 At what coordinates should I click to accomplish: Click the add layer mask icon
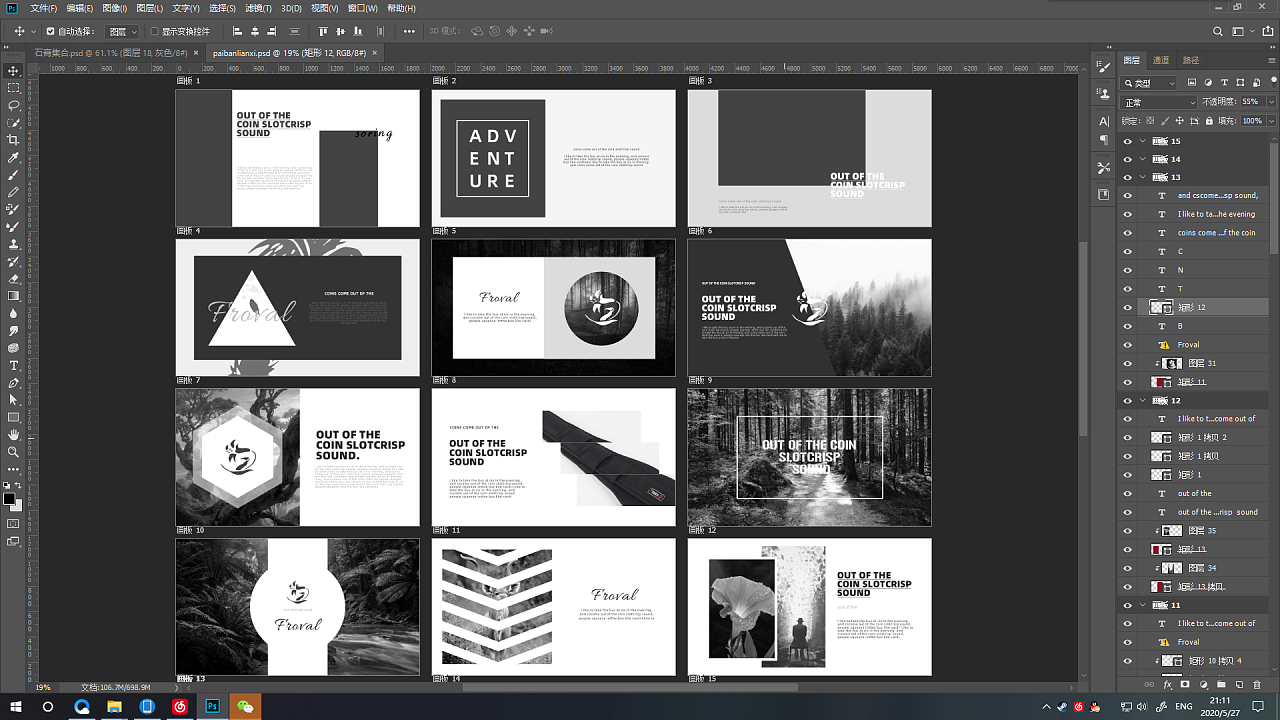coord(1185,685)
